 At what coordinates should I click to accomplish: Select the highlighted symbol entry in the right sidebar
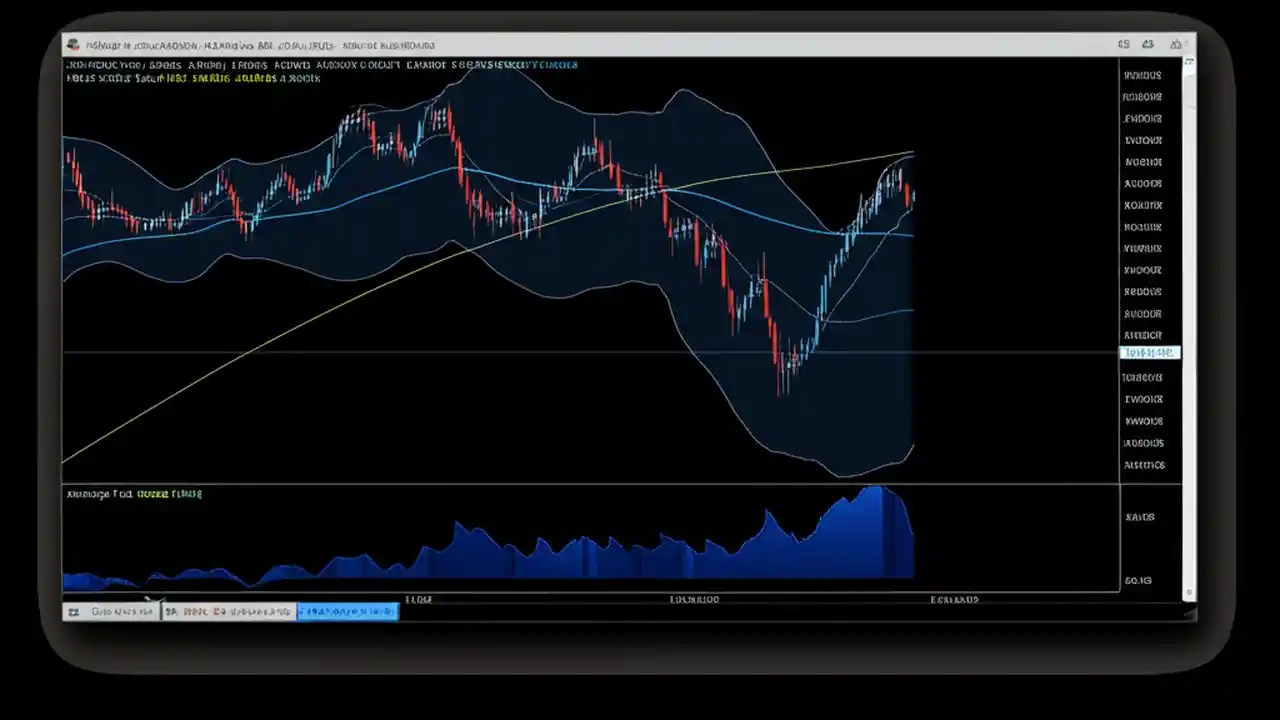pyautogui.click(x=1149, y=352)
